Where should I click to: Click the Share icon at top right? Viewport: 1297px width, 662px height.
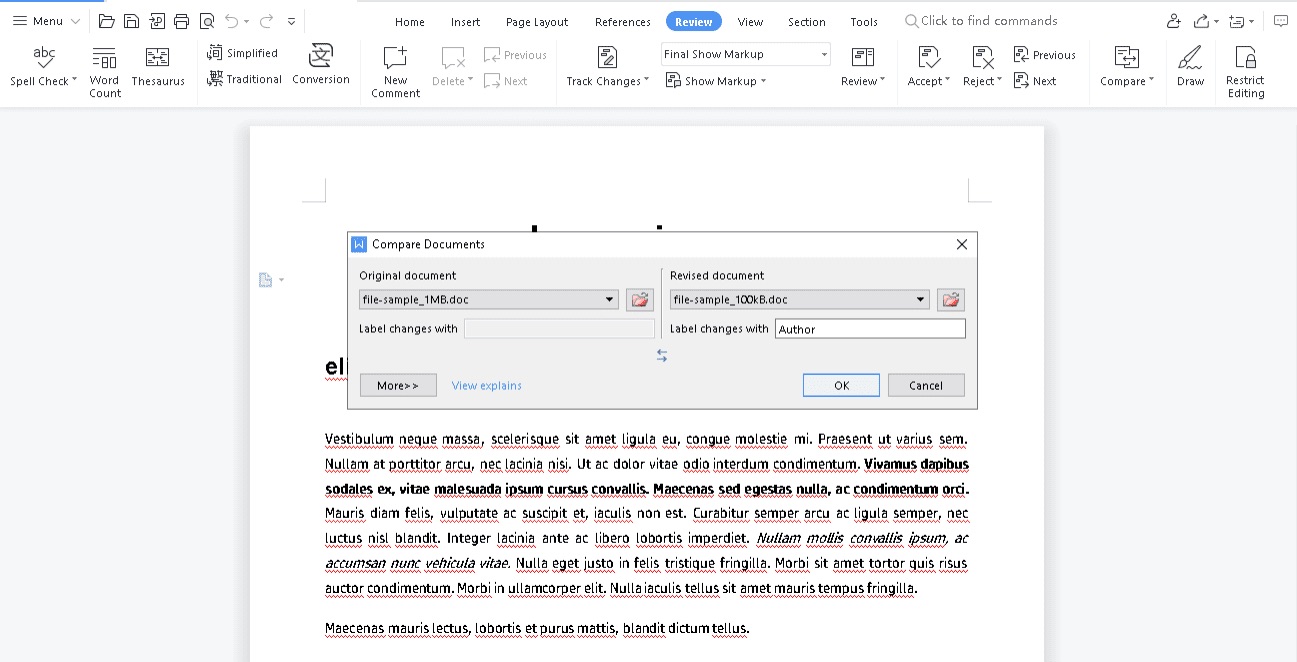[1204, 21]
